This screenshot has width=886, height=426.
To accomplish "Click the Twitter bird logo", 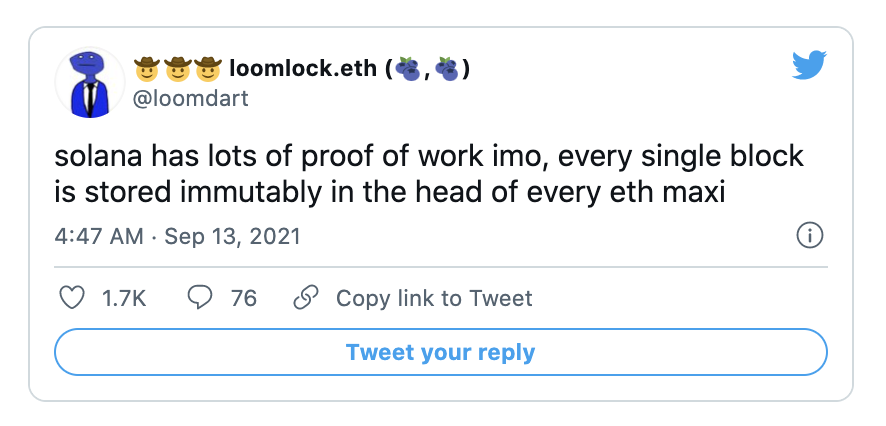I will (809, 67).
